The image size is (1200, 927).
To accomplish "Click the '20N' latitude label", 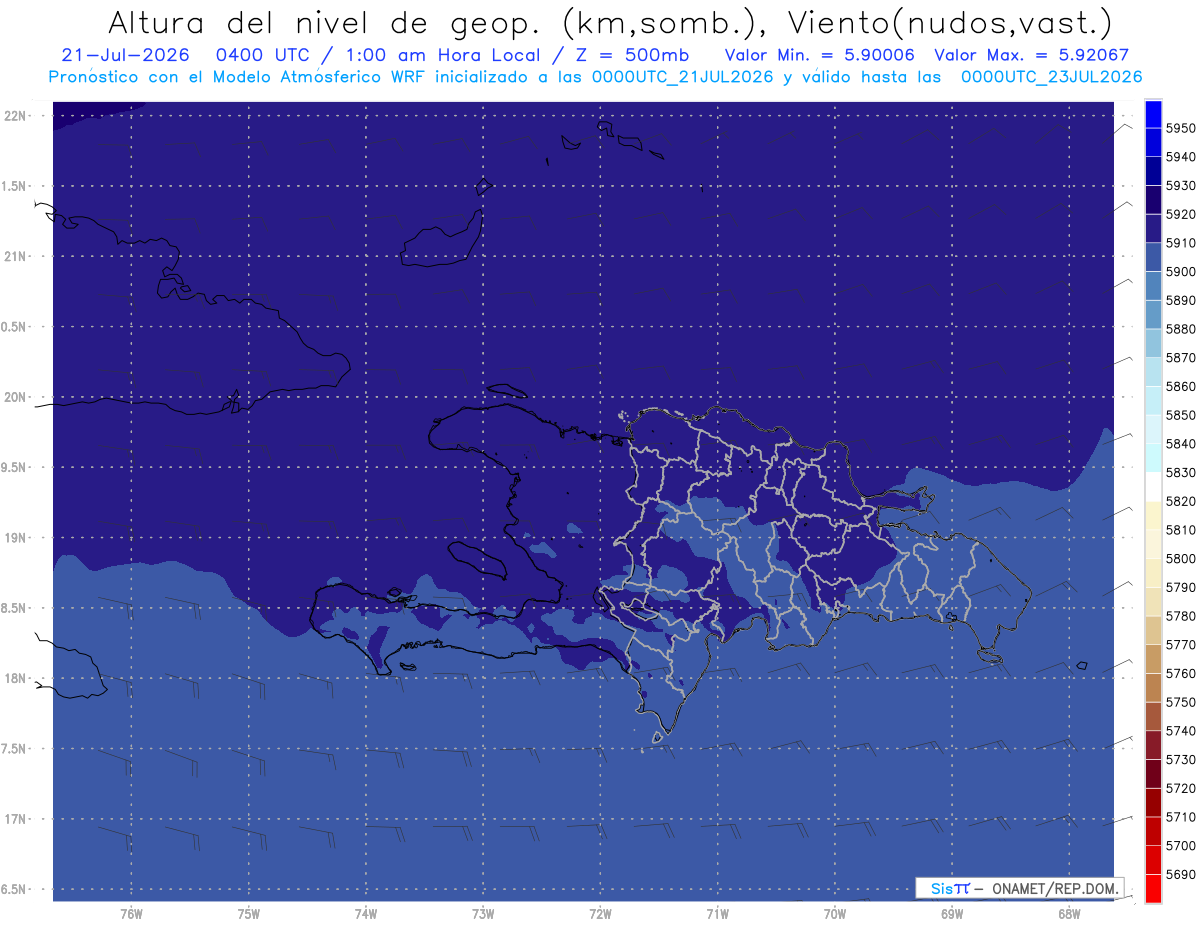I will [16, 397].
